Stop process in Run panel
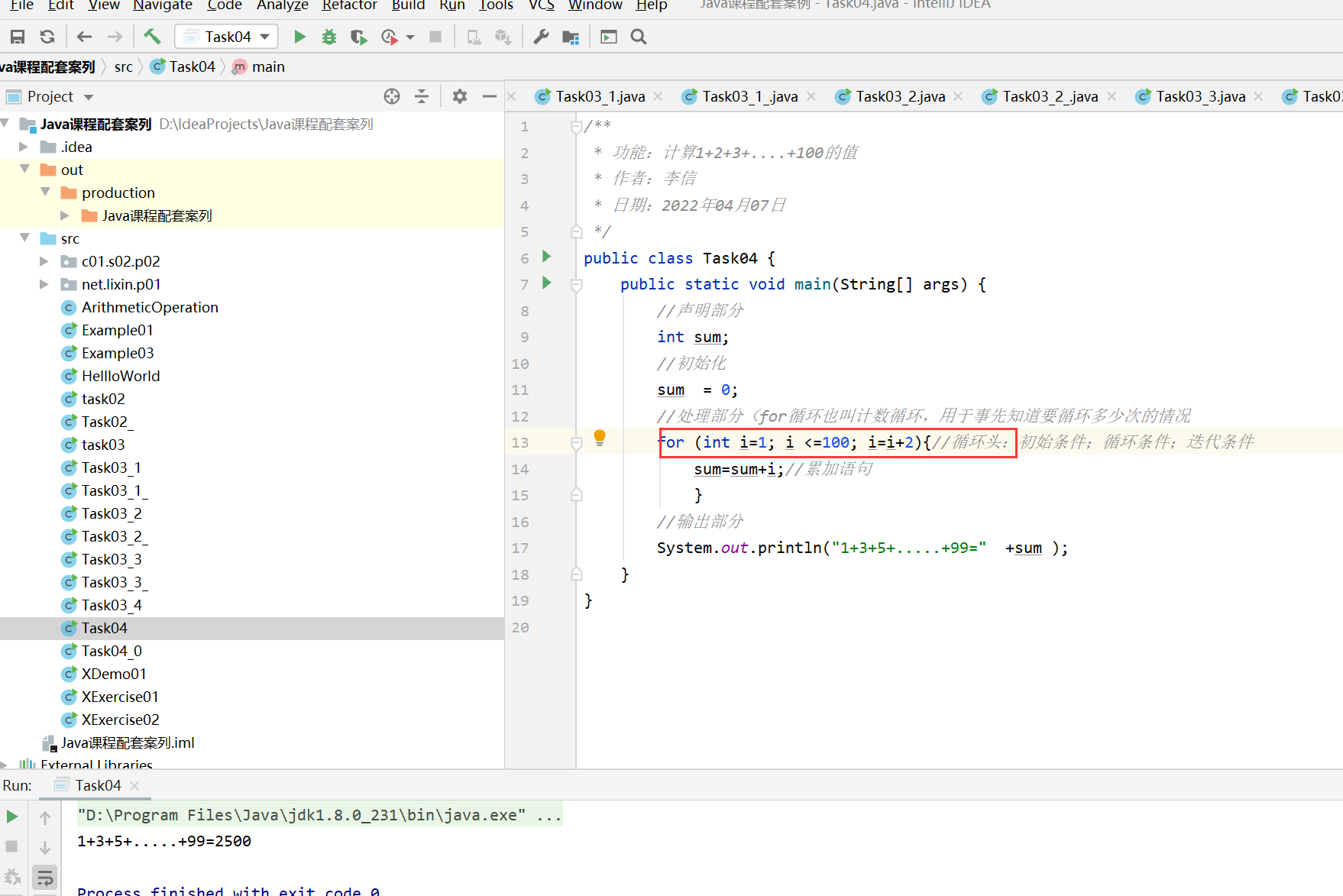This screenshot has height=896, width=1343. [11, 846]
